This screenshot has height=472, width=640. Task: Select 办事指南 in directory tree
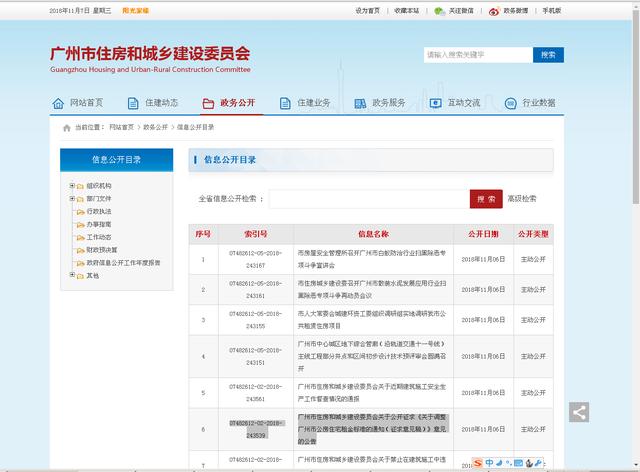pos(99,224)
